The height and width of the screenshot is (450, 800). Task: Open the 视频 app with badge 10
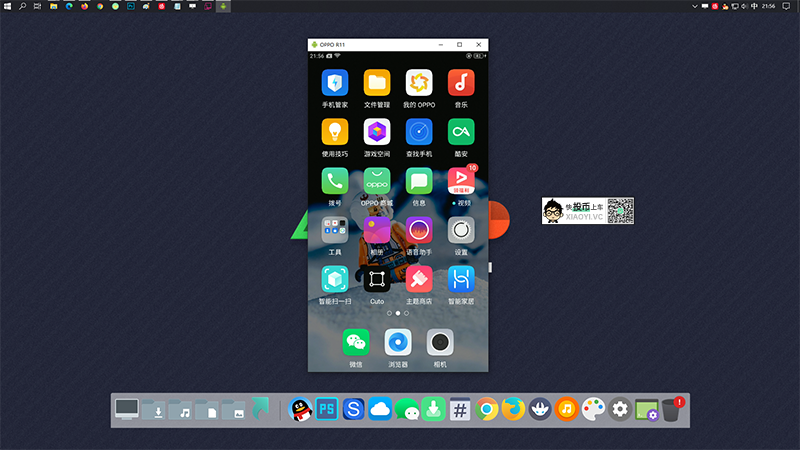[x=461, y=181]
